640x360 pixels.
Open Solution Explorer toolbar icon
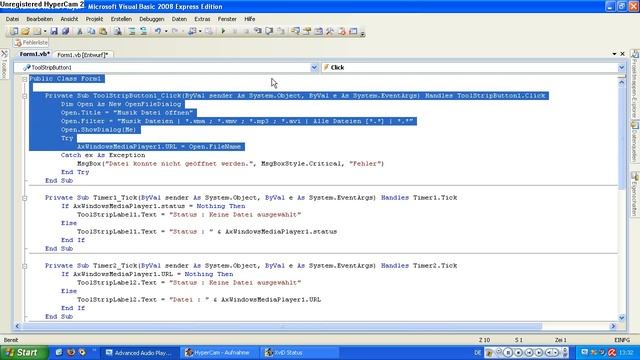(296, 31)
